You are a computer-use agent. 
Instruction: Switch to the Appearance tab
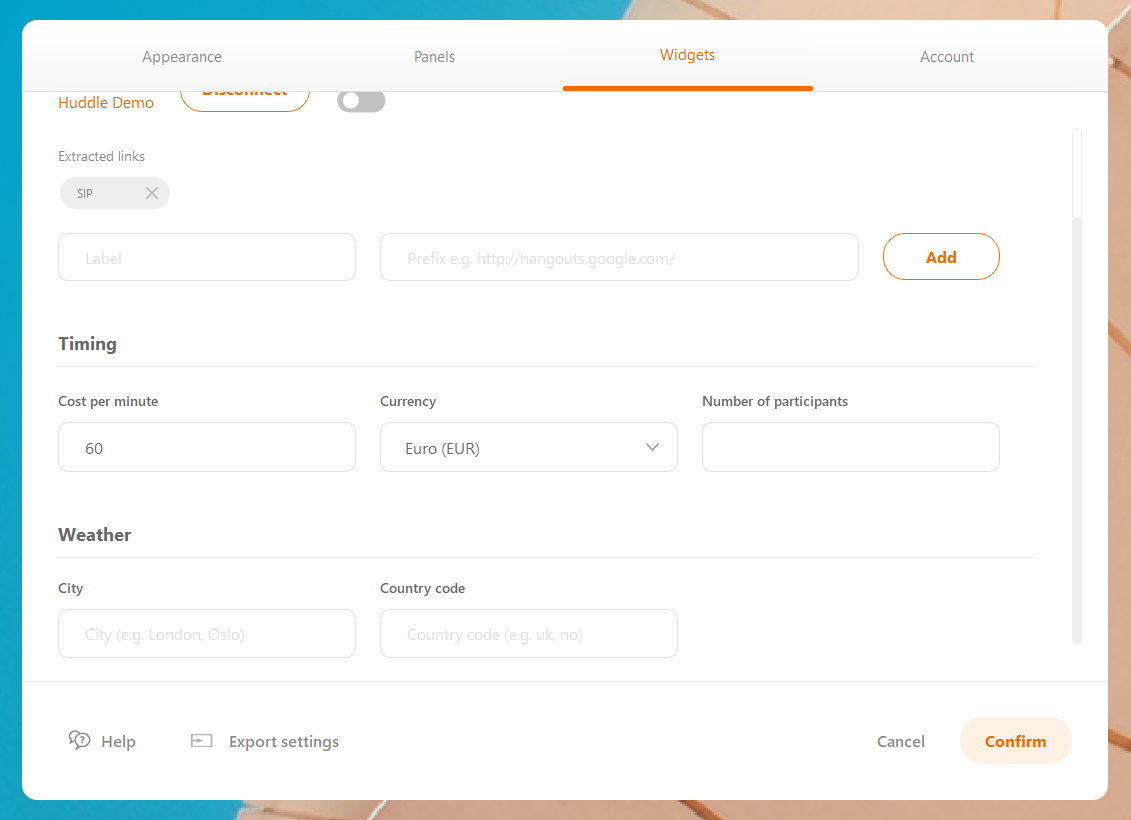coord(182,57)
